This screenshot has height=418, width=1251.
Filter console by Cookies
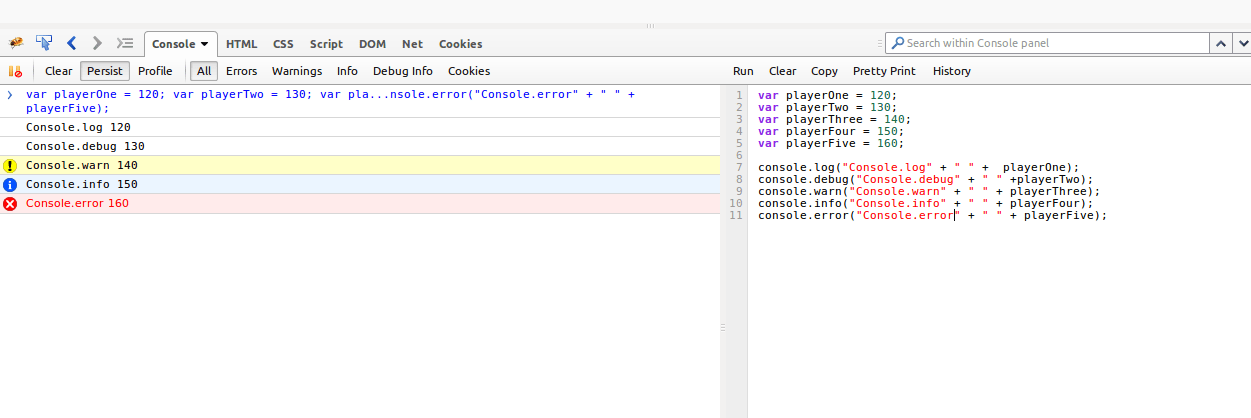pos(469,71)
